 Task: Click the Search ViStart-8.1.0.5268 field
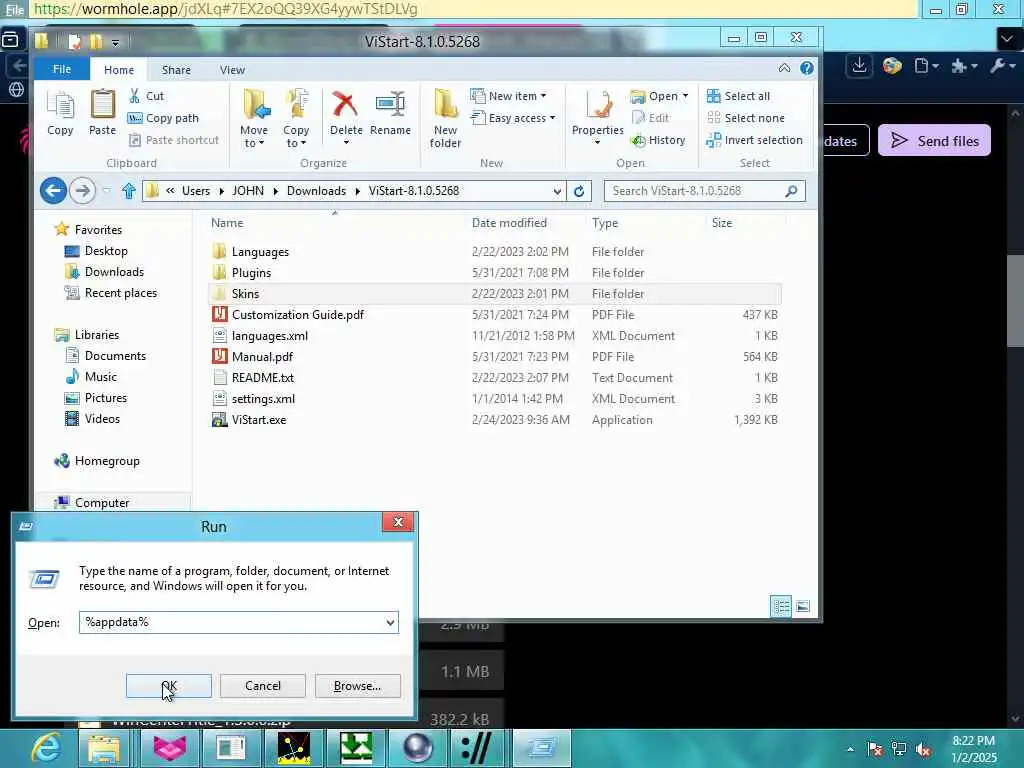pyautogui.click(x=704, y=191)
